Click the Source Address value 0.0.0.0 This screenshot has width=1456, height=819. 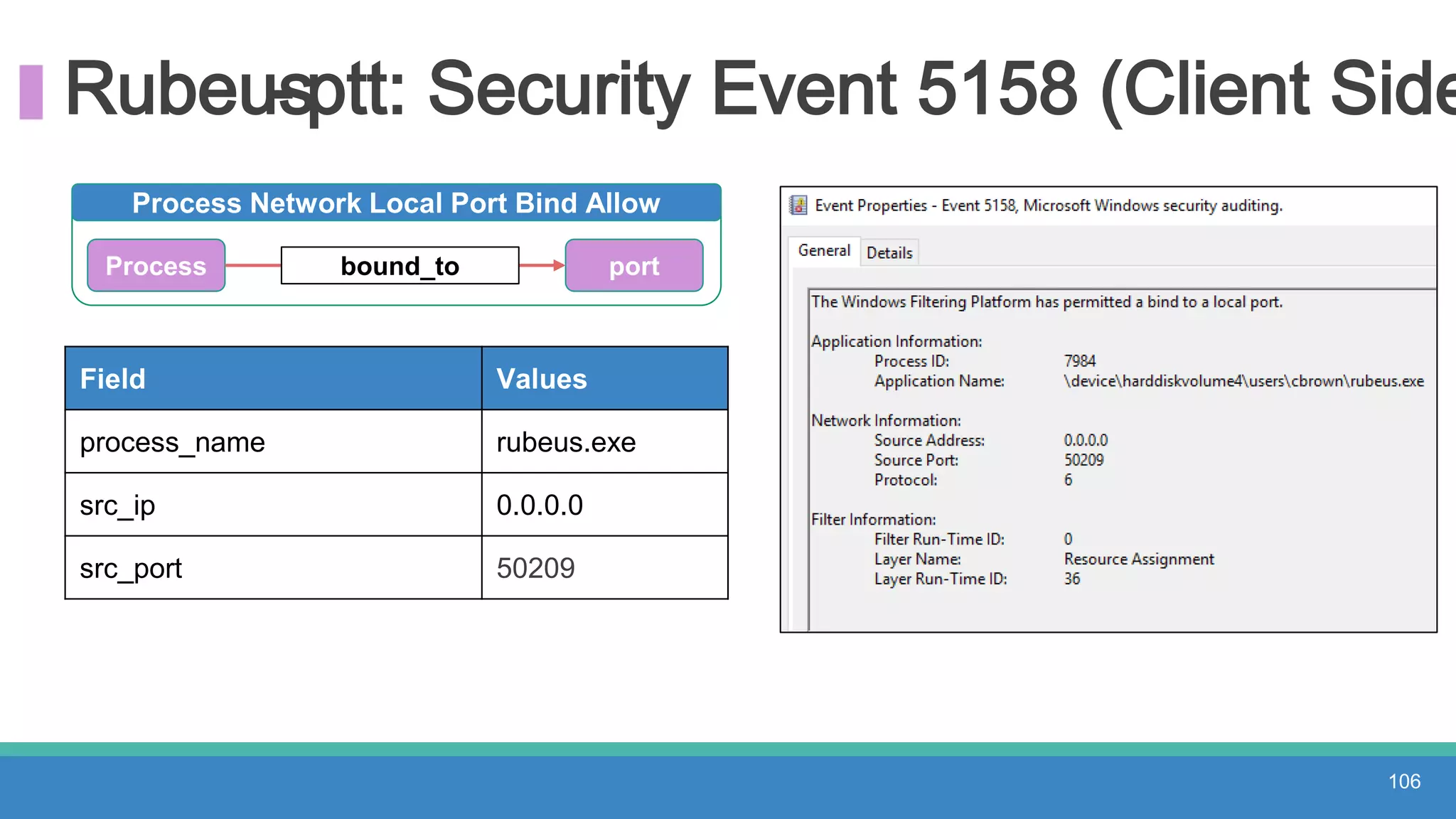(x=1086, y=441)
